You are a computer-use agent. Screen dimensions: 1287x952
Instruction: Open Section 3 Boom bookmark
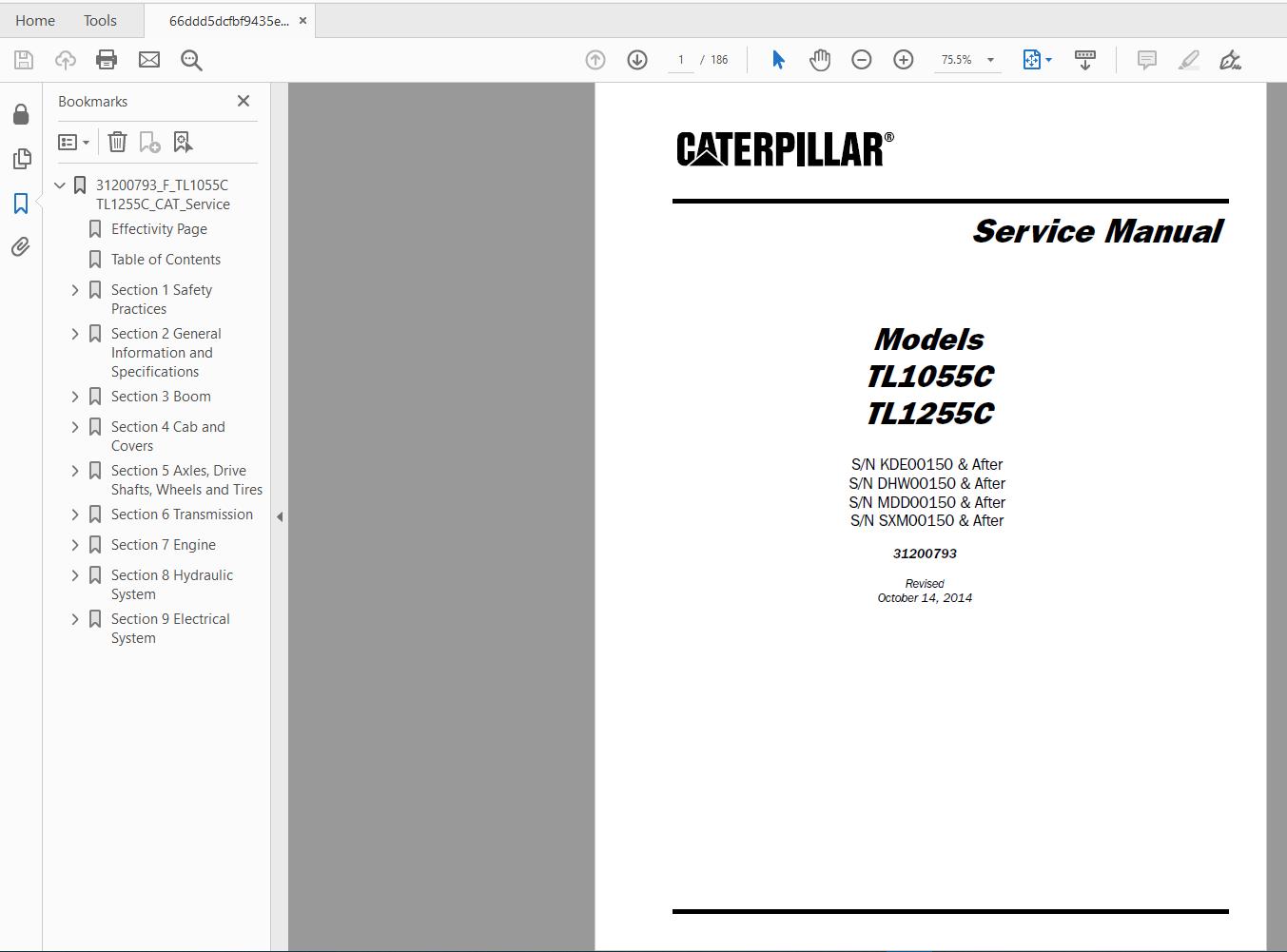tap(161, 397)
